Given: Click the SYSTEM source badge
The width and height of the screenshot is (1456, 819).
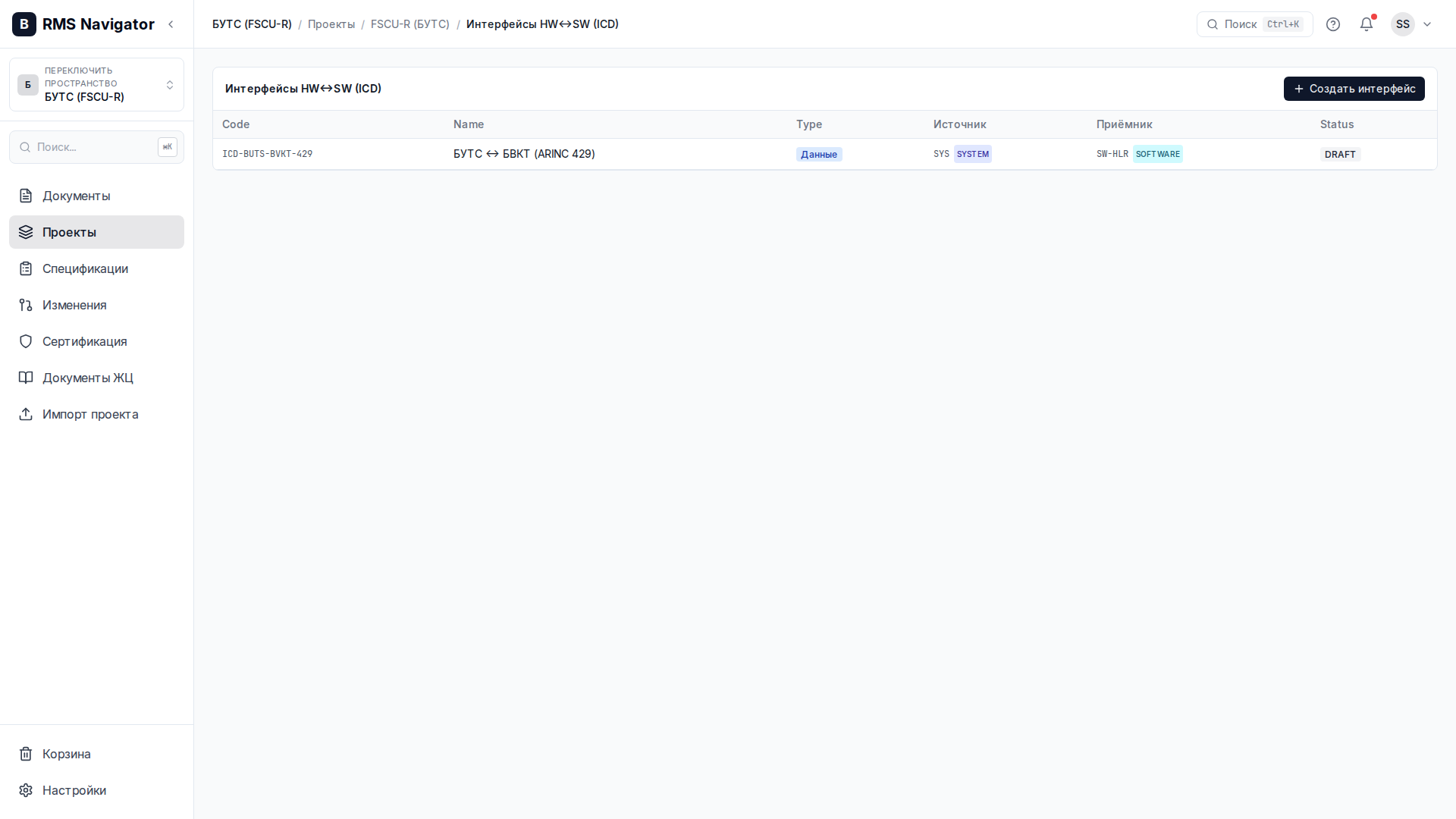Looking at the screenshot, I should tap(973, 154).
